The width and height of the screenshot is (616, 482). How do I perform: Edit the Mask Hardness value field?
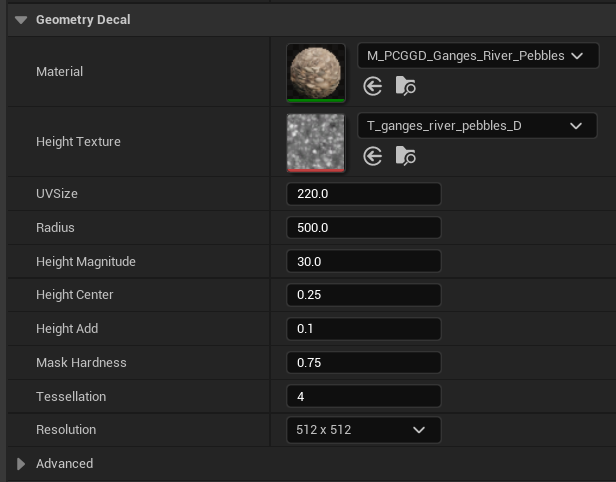click(x=363, y=363)
